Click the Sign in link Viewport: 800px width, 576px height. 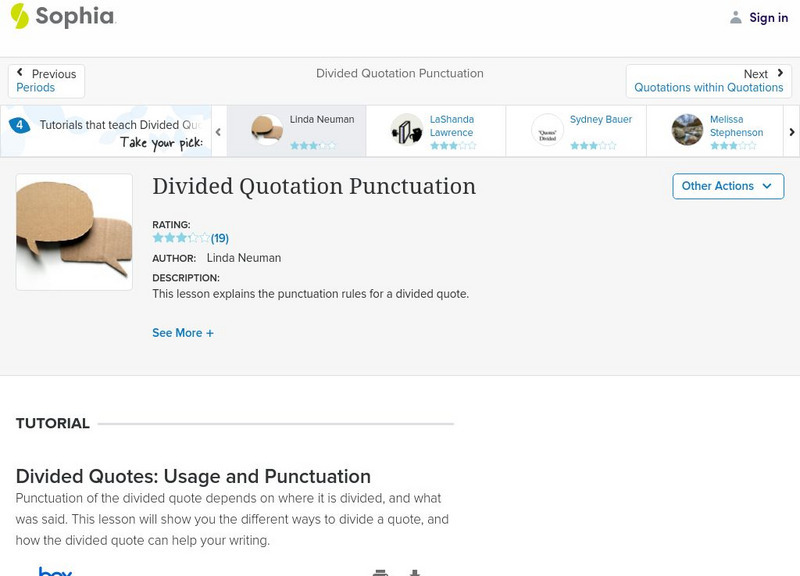(768, 18)
